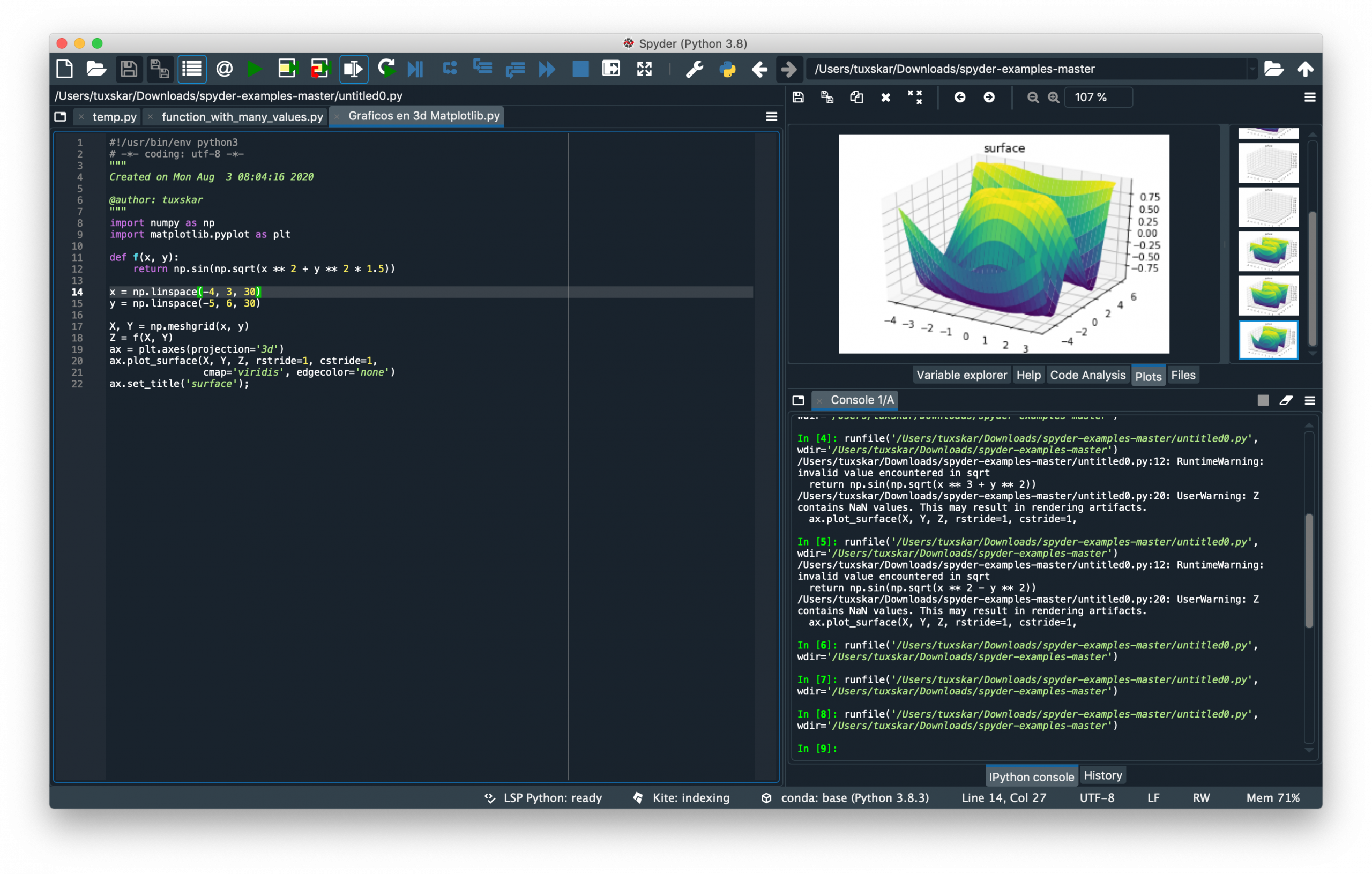Click the Run current cell icon
Screen dimensions: 1372x874
(x=287, y=69)
